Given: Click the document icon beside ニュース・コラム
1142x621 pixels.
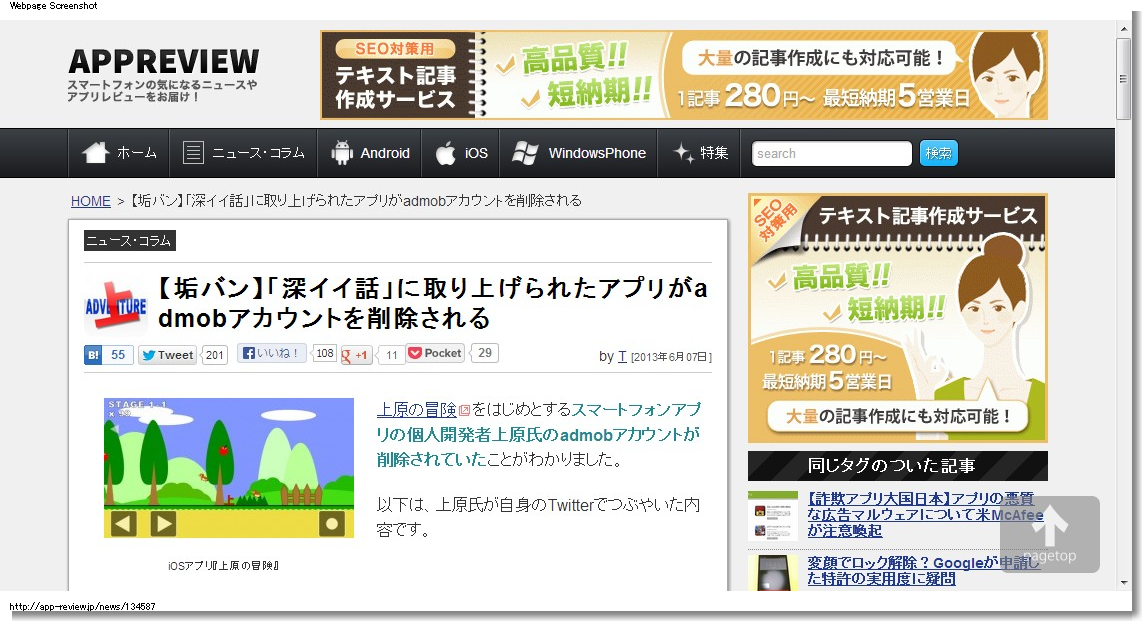Looking at the screenshot, I should pos(192,153).
